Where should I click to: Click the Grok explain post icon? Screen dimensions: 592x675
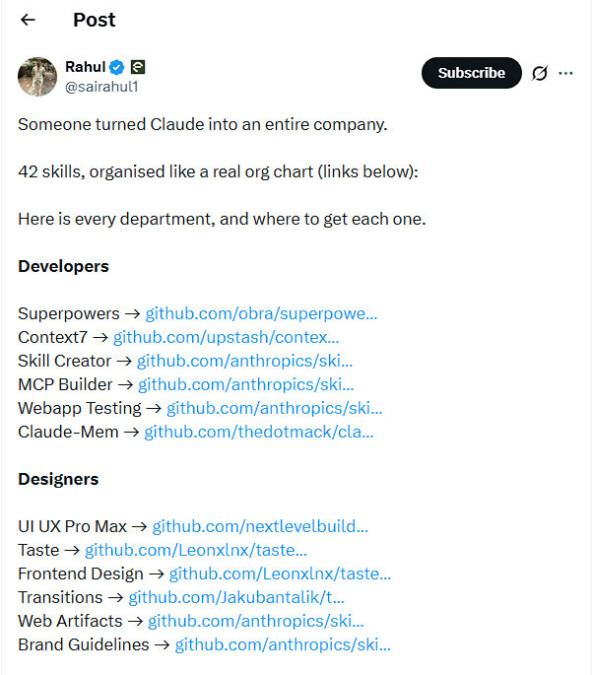pyautogui.click(x=539, y=73)
